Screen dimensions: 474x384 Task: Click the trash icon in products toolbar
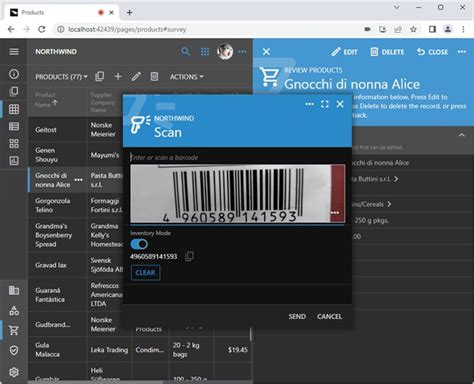pos(154,77)
